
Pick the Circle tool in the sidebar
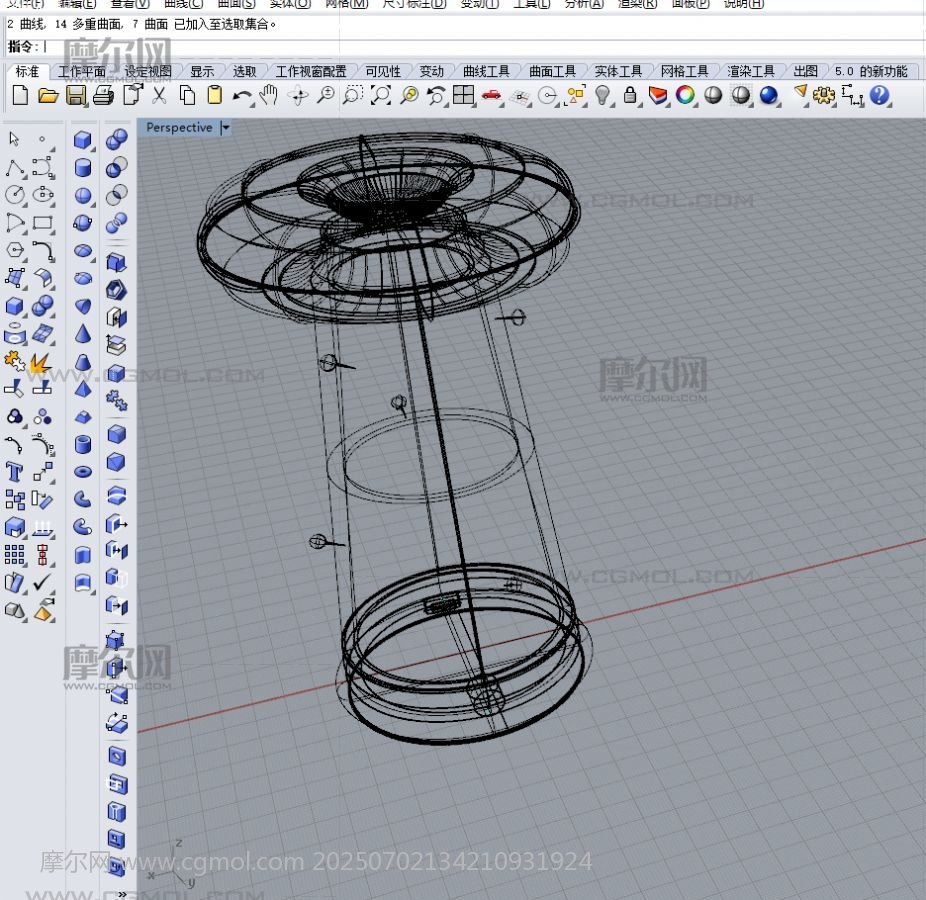[x=15, y=195]
